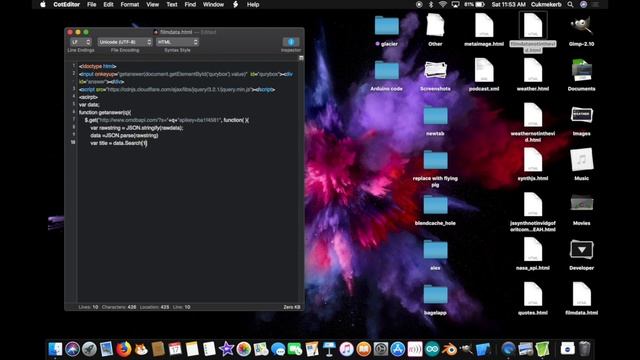Open the Apple menu
640x360 pixels.
43,4
